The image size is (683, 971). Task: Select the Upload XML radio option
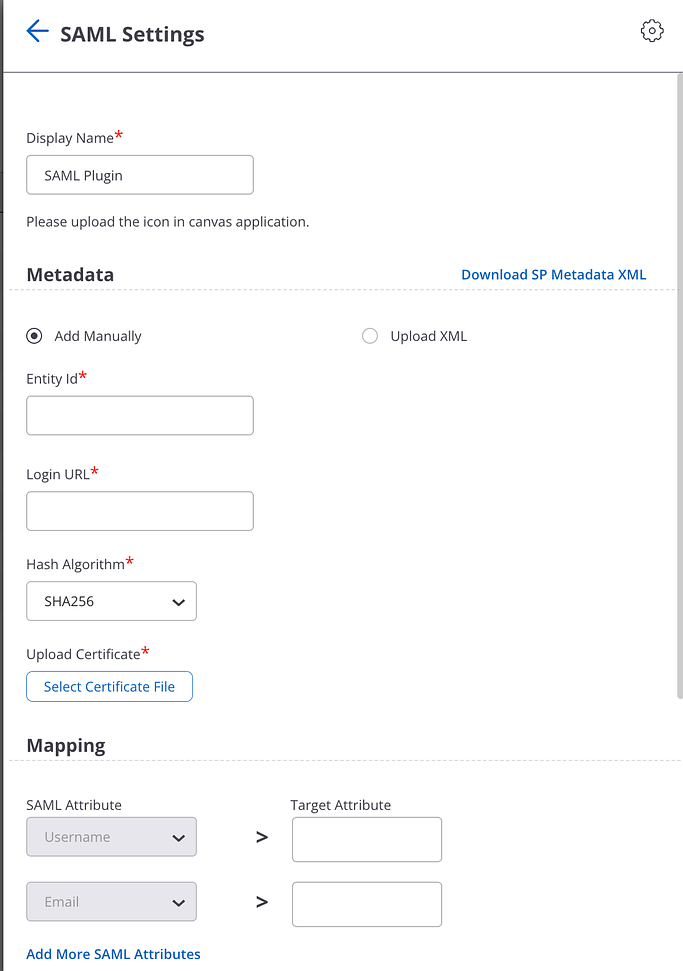pos(370,336)
